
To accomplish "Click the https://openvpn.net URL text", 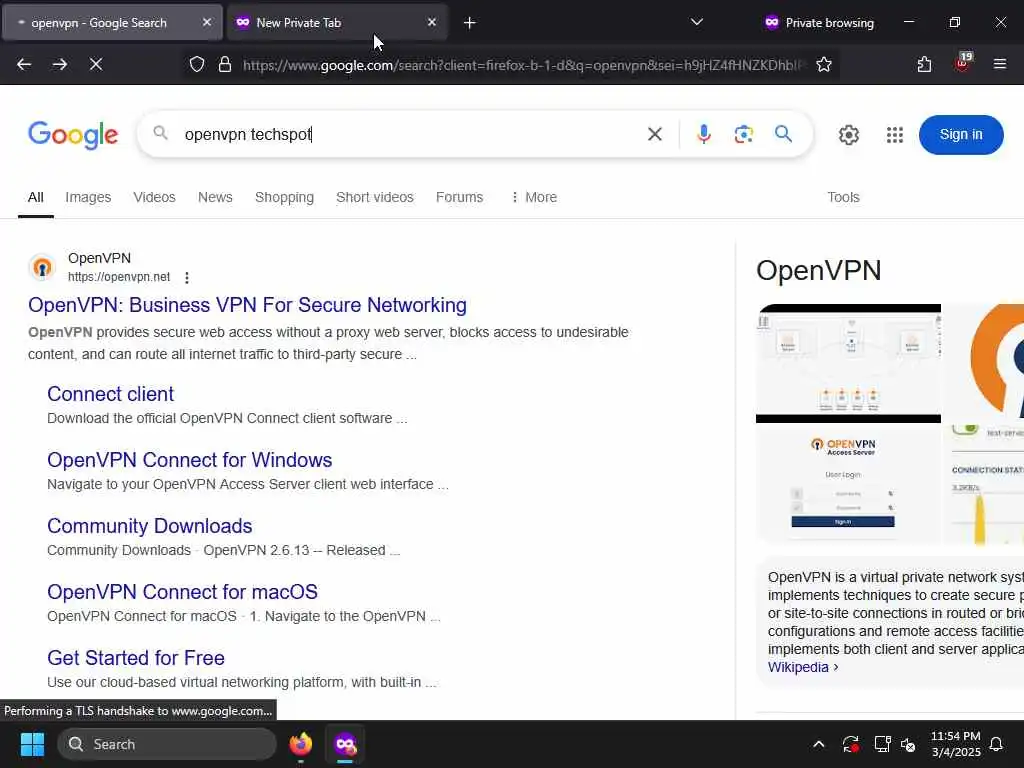I will [119, 277].
